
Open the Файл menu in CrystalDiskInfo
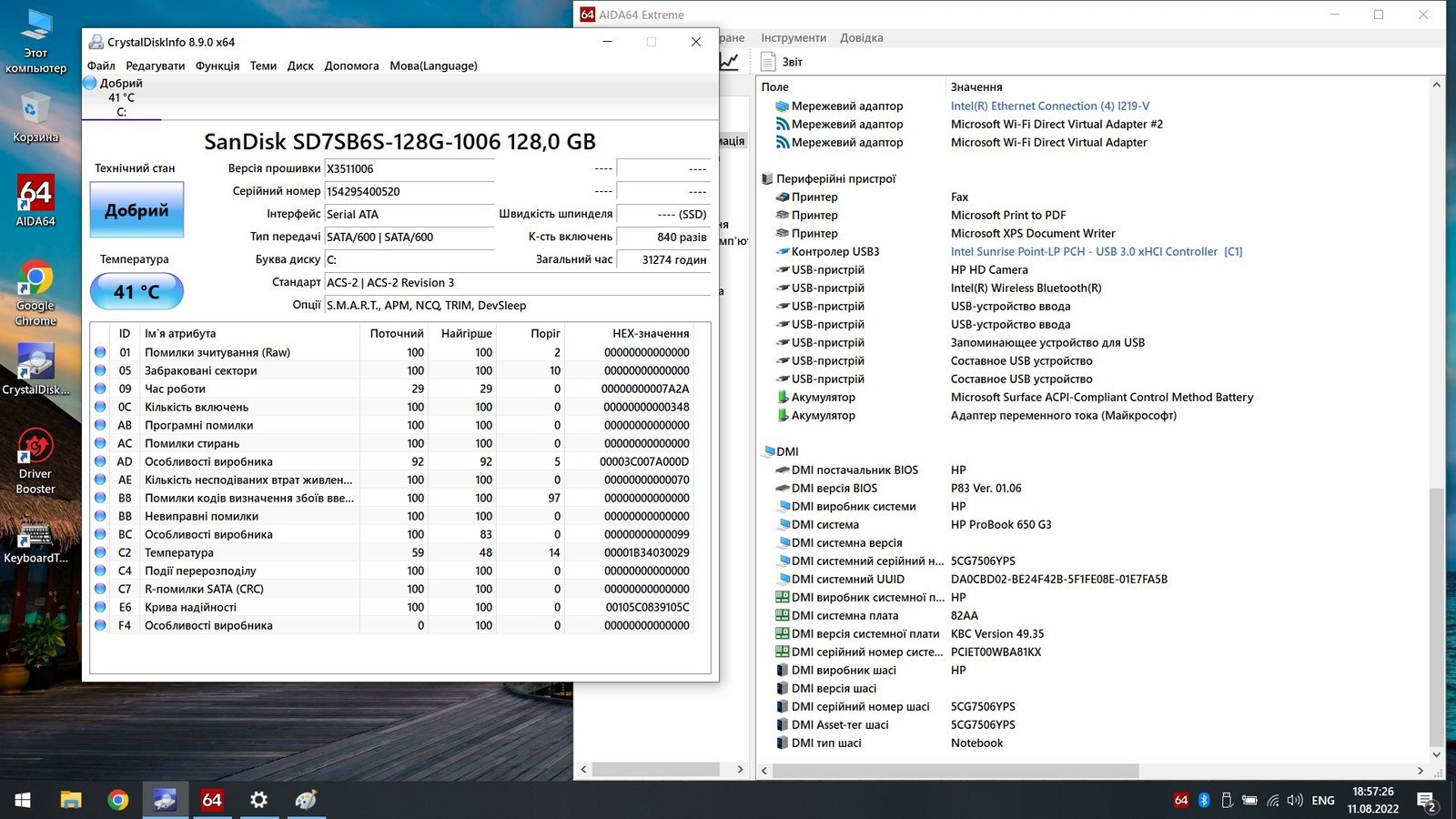pyautogui.click(x=101, y=66)
